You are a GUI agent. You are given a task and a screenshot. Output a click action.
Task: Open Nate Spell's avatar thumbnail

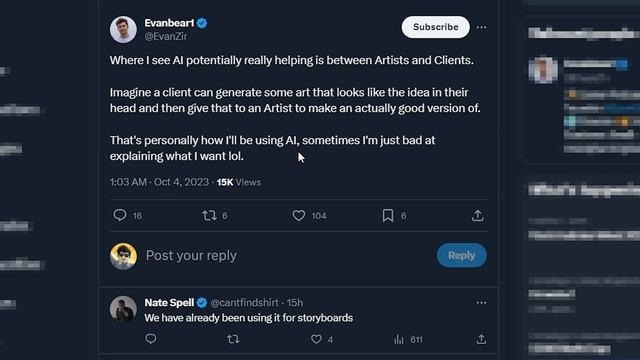(123, 309)
